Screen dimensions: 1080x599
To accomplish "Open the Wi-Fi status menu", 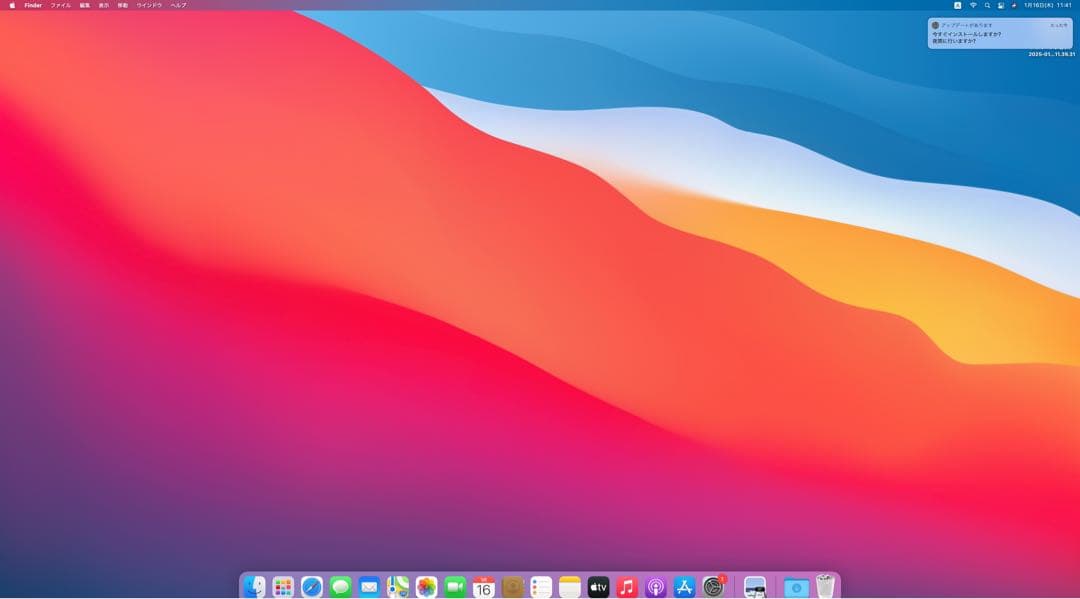I will tap(972, 5).
